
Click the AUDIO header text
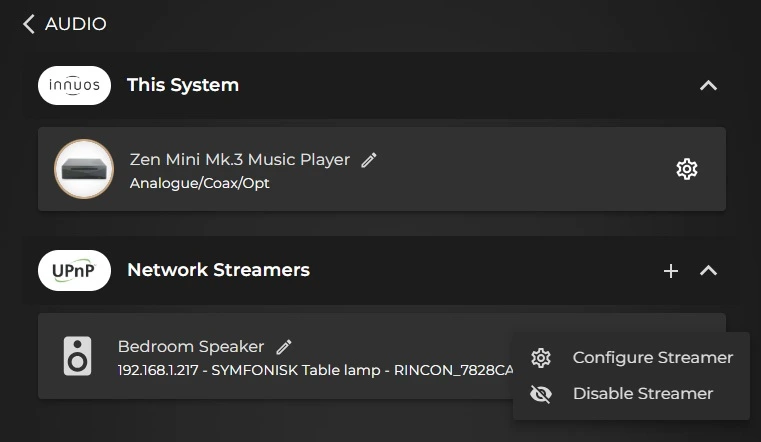(x=76, y=24)
